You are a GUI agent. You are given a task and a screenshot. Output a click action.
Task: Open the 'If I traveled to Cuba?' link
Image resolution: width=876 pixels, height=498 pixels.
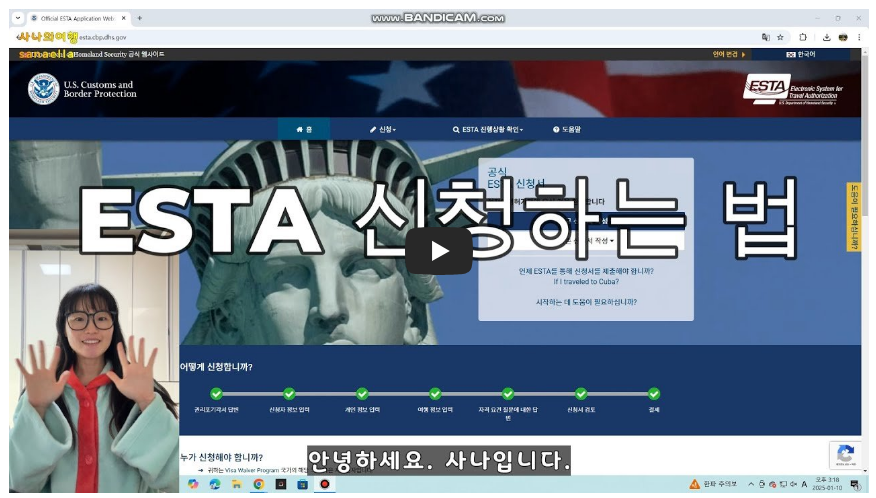tap(586, 282)
